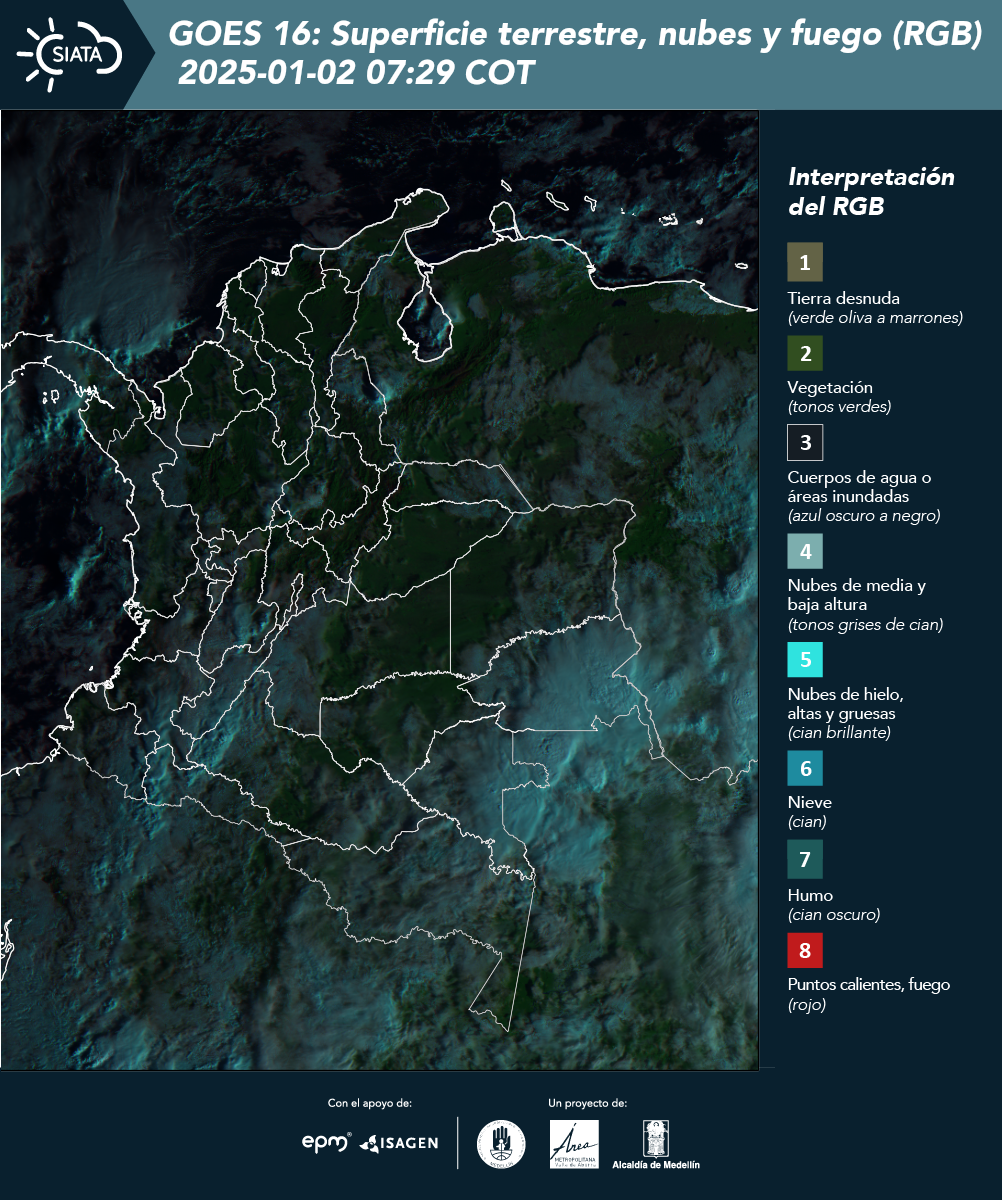The height and width of the screenshot is (1200, 1002).
Task: Click the label "Cuerpos de agua o áreas inundadas"
Action: (x=859, y=487)
